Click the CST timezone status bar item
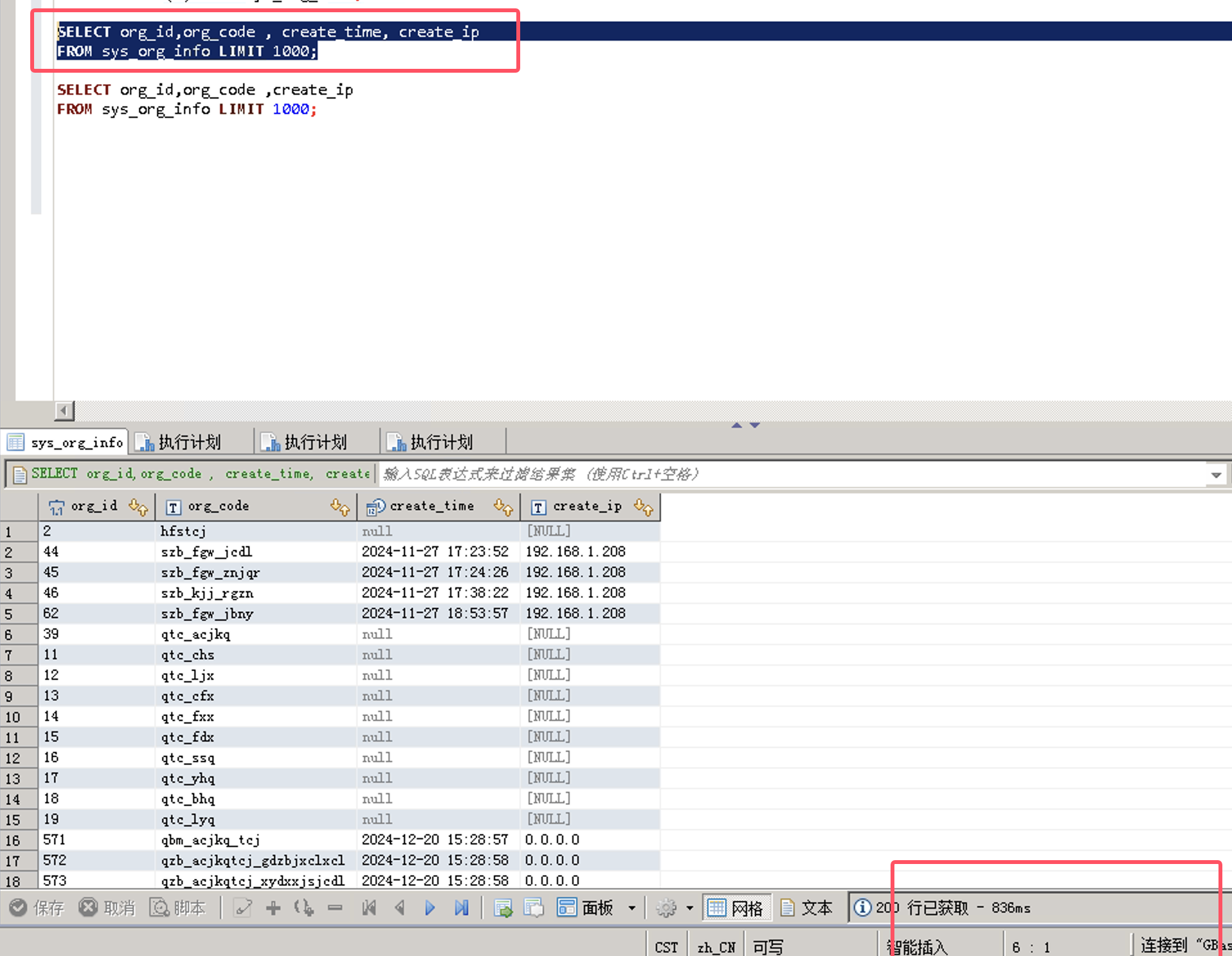This screenshot has width=1232, height=956. pos(666,947)
